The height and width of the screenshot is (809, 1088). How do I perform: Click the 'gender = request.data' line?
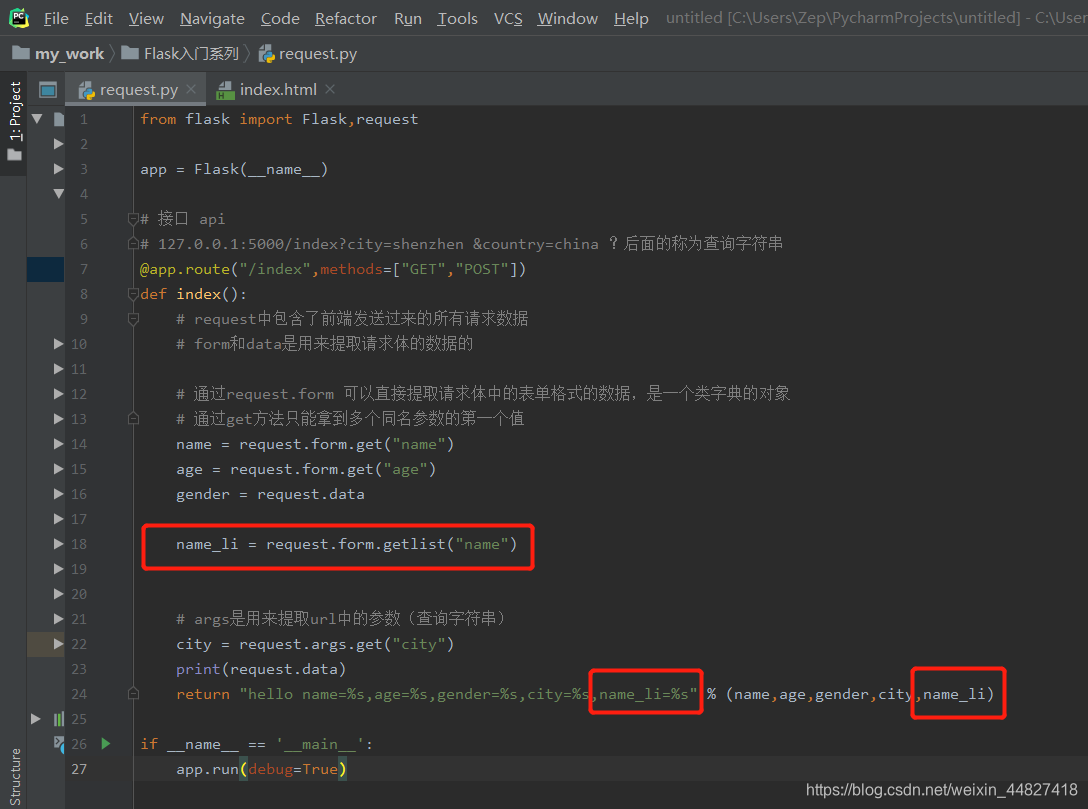[x=270, y=494]
